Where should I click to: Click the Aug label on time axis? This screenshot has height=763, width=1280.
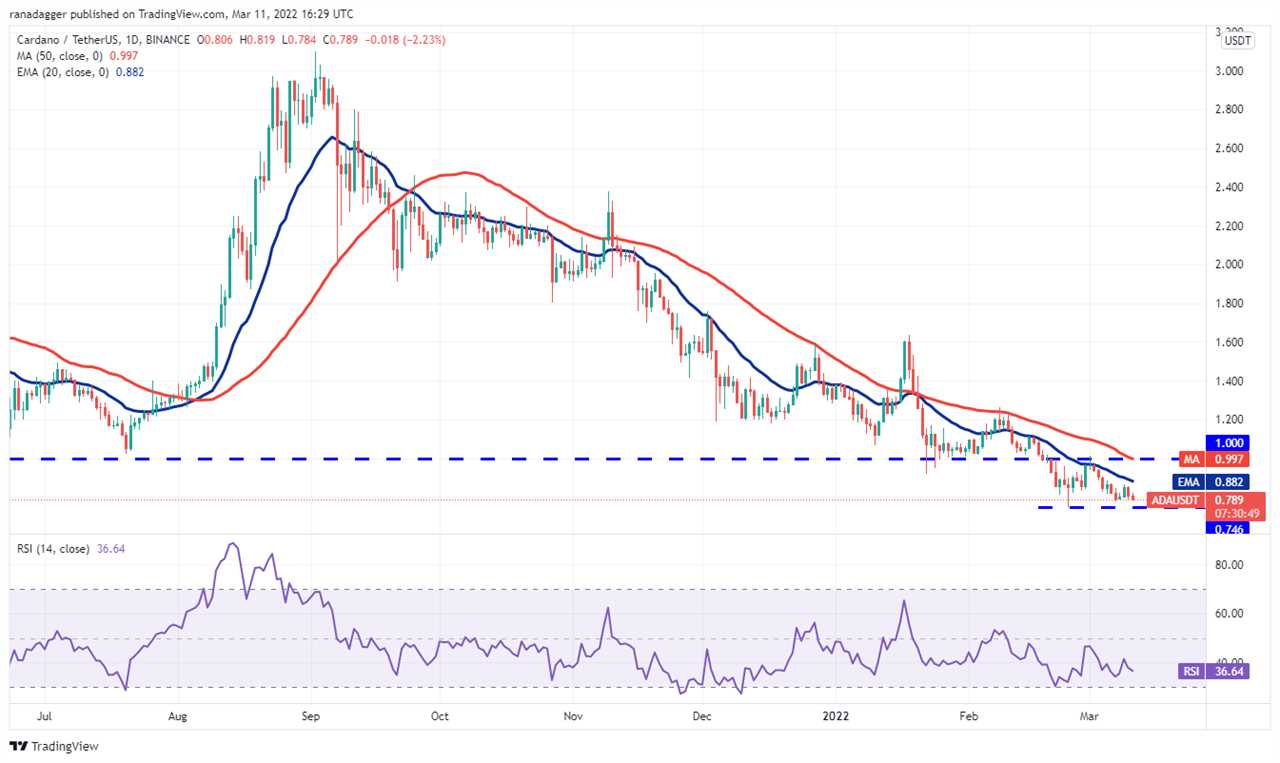(178, 716)
